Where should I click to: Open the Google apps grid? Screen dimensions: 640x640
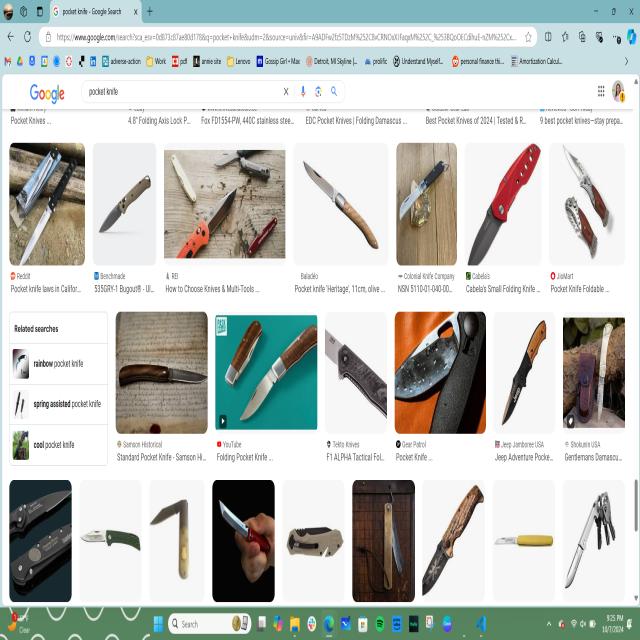(601, 91)
